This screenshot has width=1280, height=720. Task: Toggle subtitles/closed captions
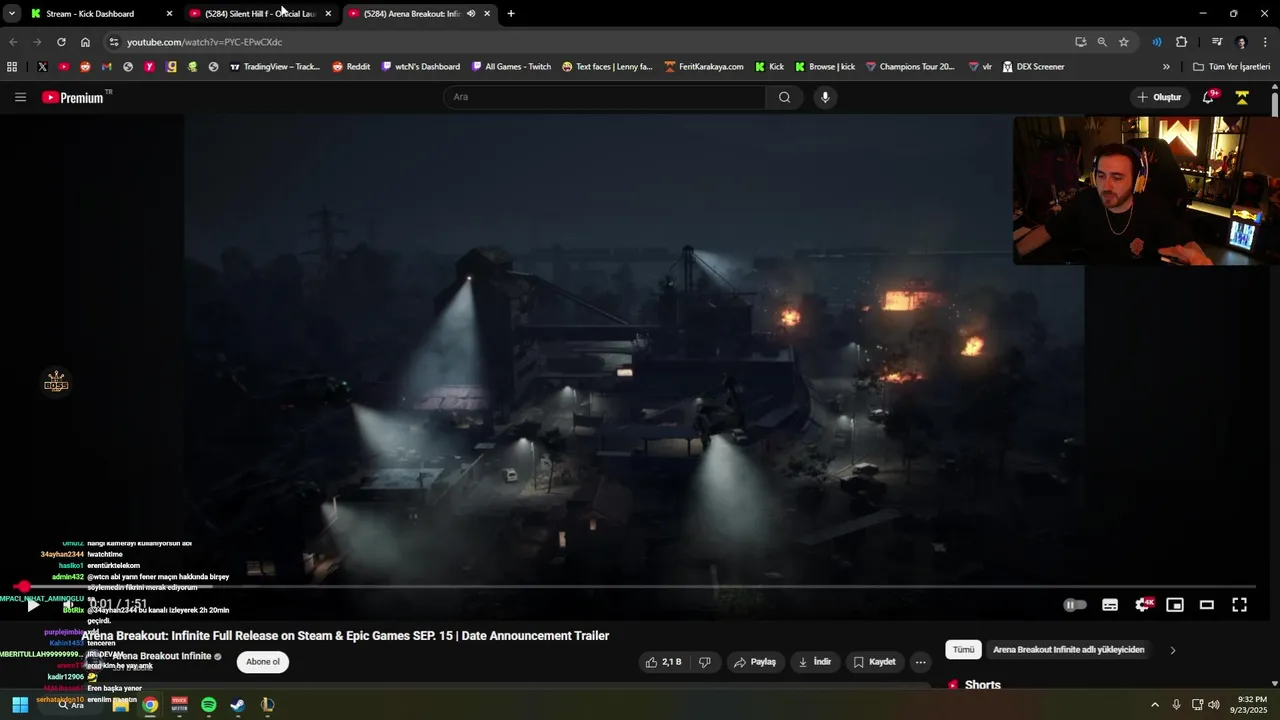1110,605
